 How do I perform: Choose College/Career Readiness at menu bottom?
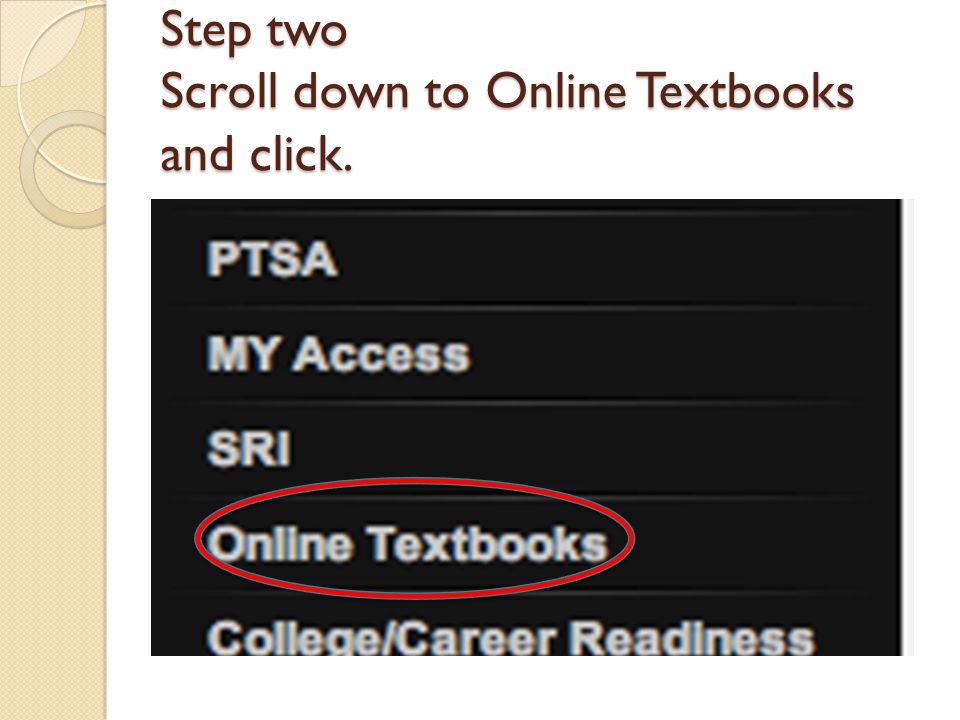(511, 637)
